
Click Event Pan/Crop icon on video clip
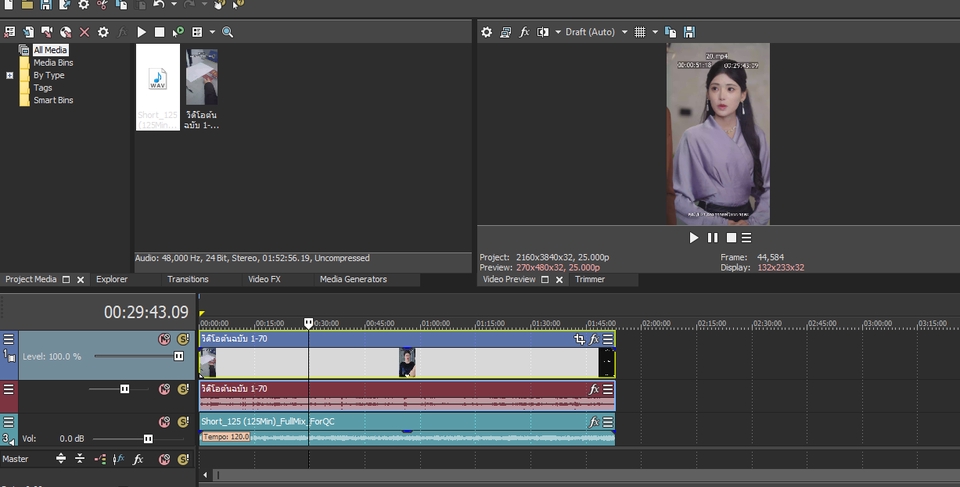coord(579,340)
